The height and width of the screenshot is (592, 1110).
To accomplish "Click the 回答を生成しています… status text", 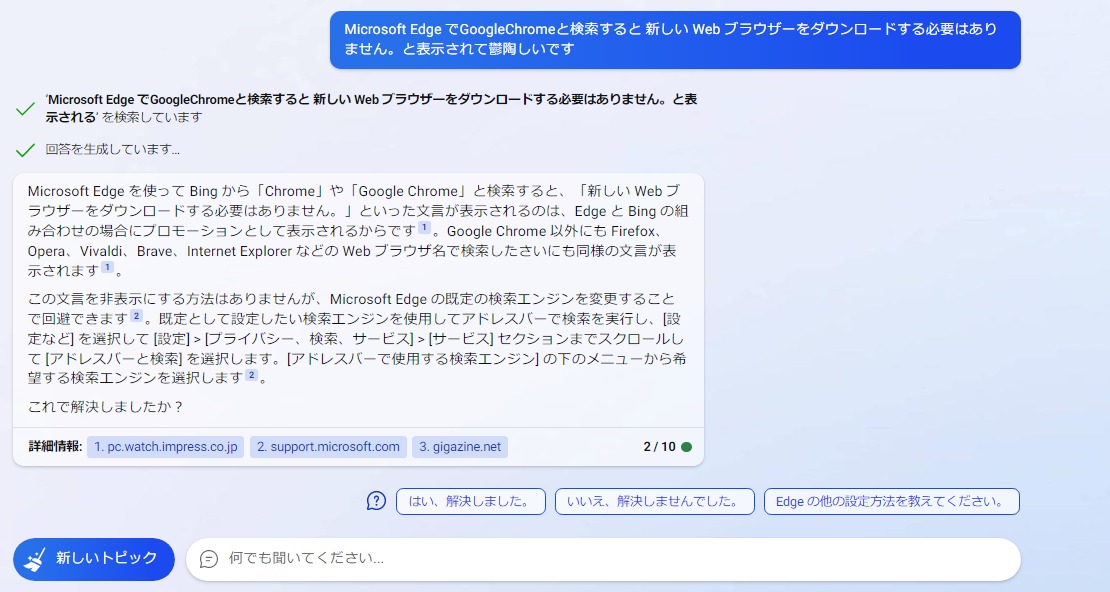I will click(x=113, y=149).
